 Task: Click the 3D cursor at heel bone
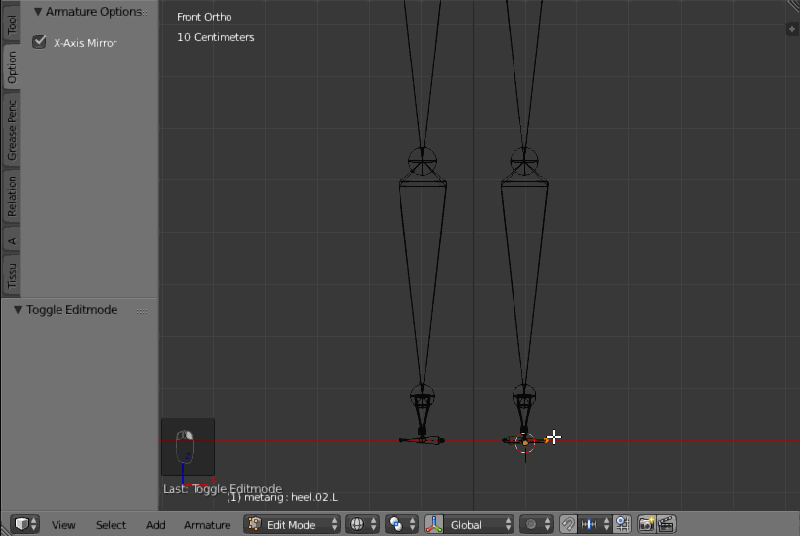pyautogui.click(x=525, y=443)
